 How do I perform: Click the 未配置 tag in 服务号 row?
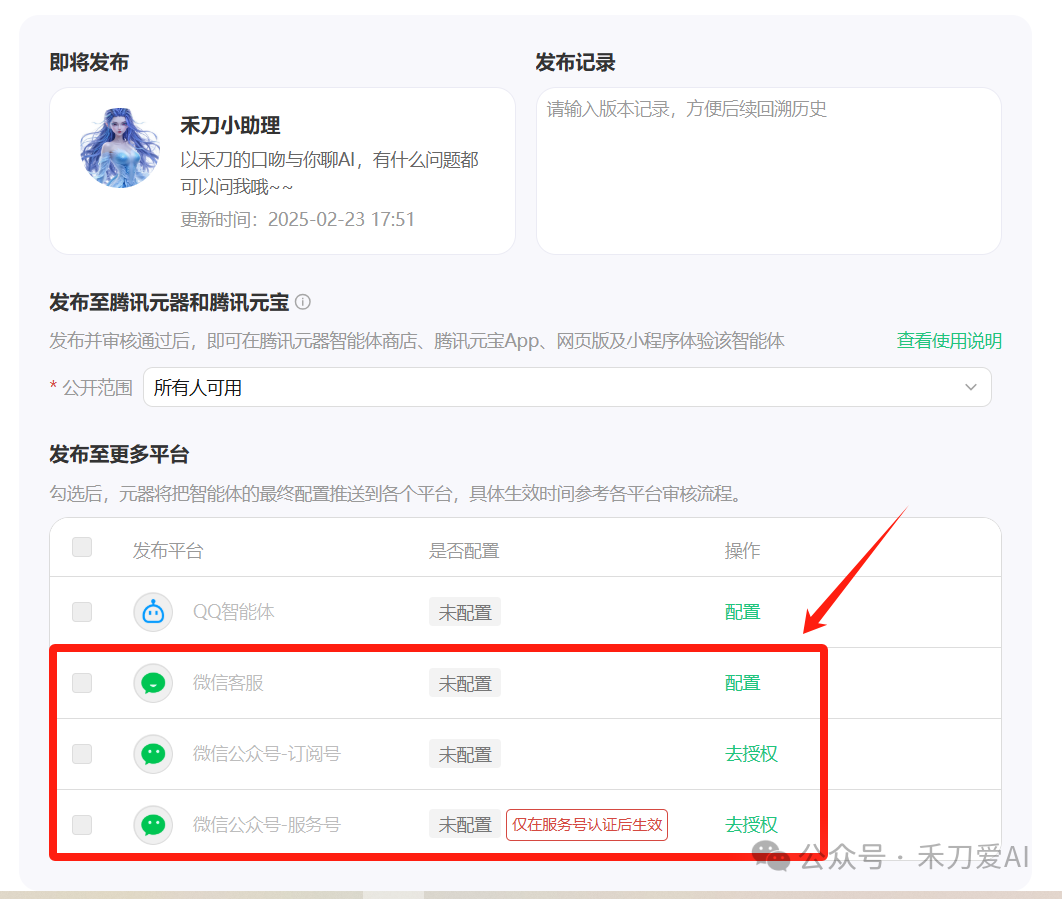coord(465,824)
